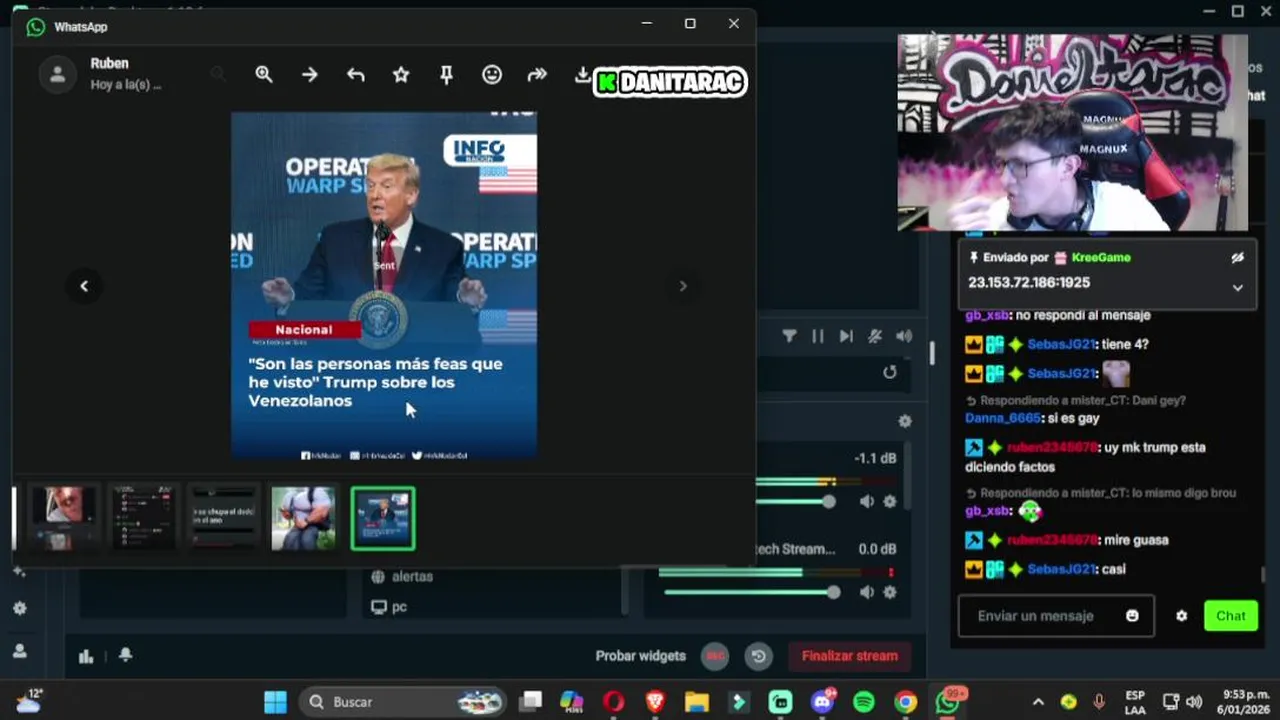Pin the image message
Screen dimensions: 1280x720
tap(446, 75)
